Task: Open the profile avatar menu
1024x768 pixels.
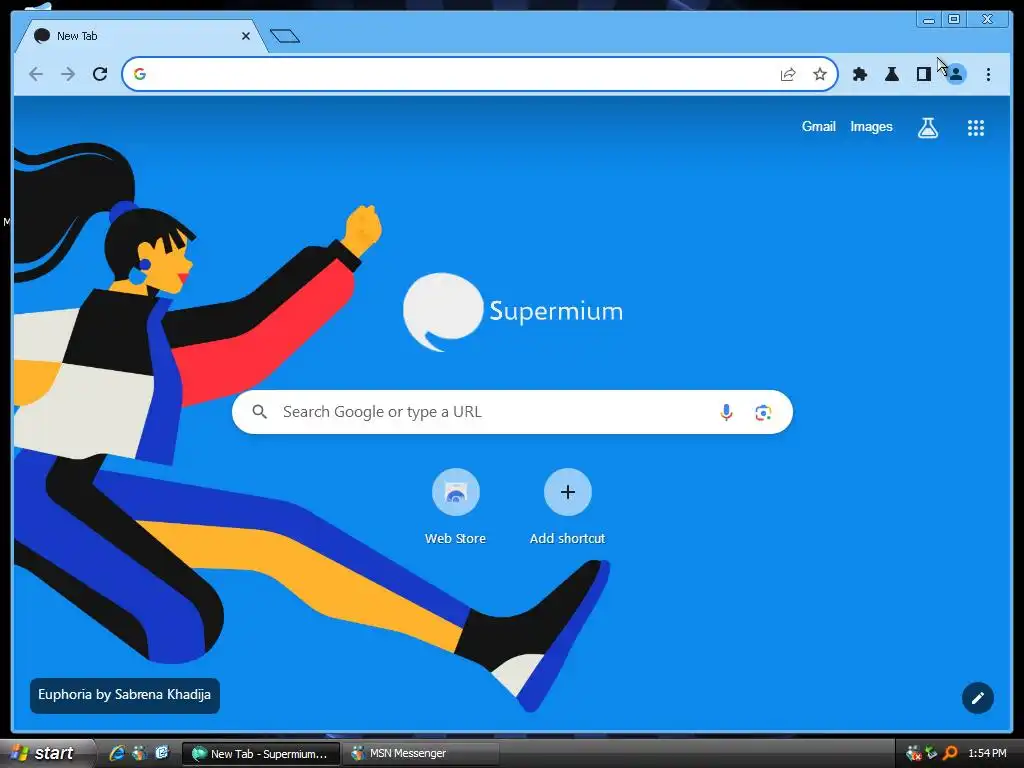Action: (x=956, y=74)
